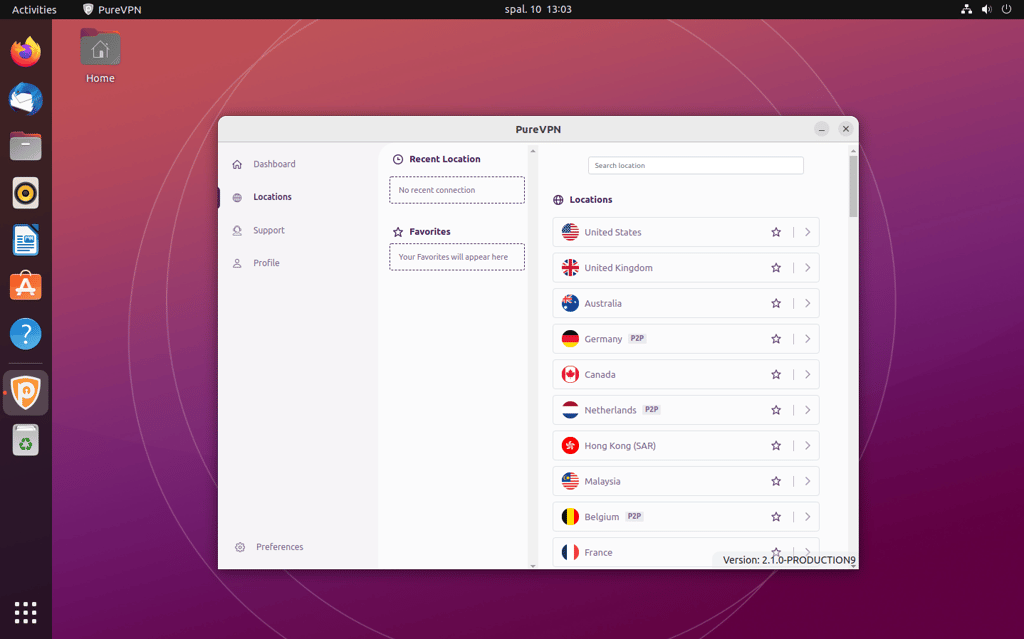The width and height of the screenshot is (1024, 639).
Task: Click the Hong Kong flag icon
Action: click(x=570, y=446)
